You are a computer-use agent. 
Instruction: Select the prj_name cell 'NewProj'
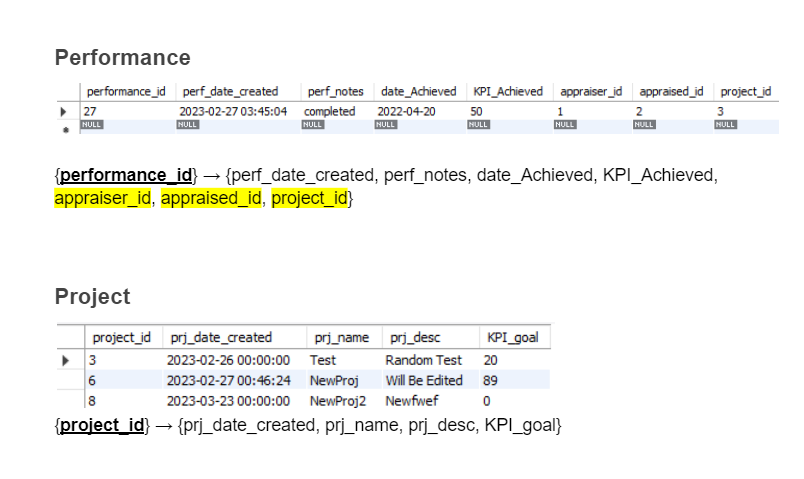[344, 381]
